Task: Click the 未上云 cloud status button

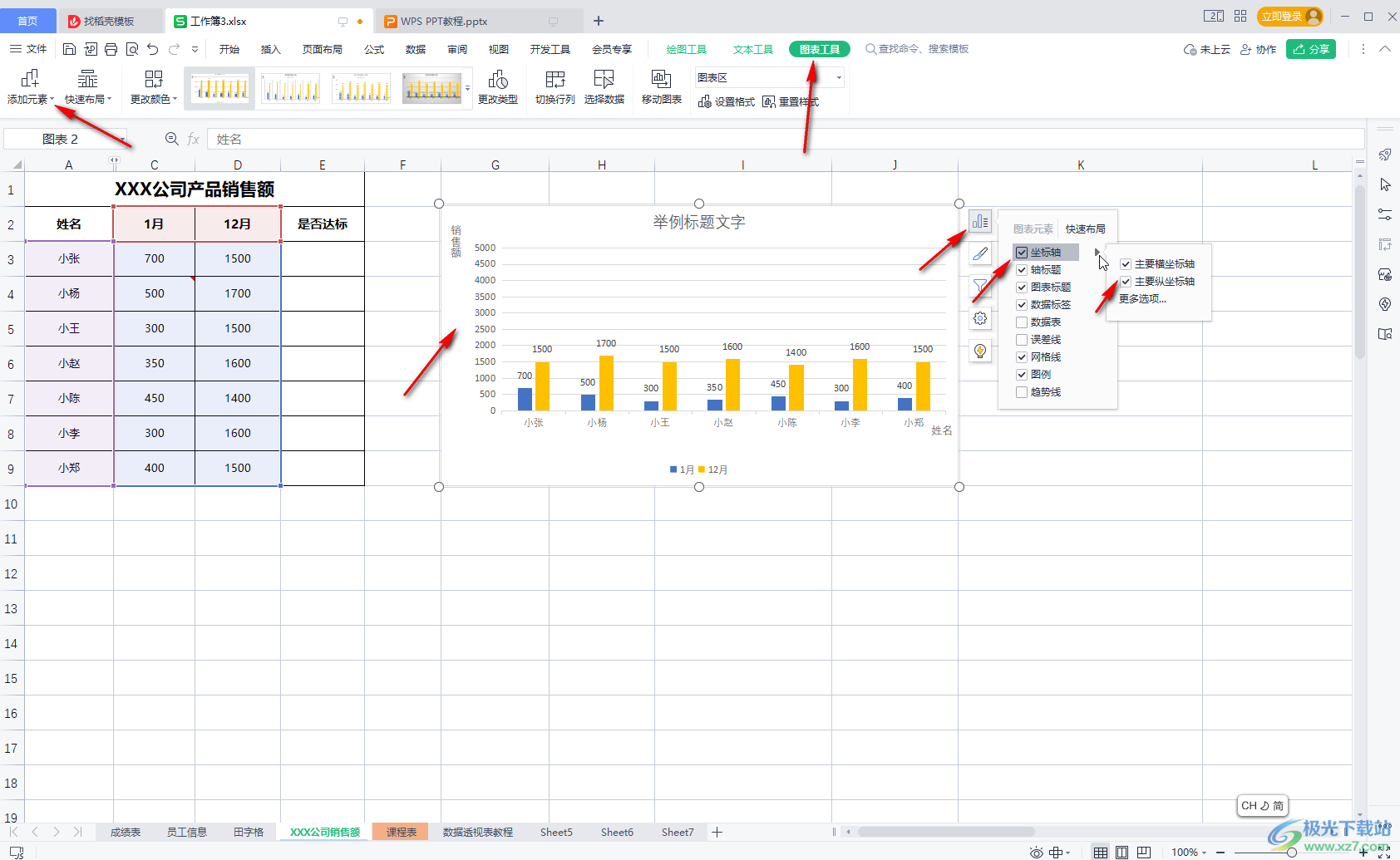Action: point(1206,49)
